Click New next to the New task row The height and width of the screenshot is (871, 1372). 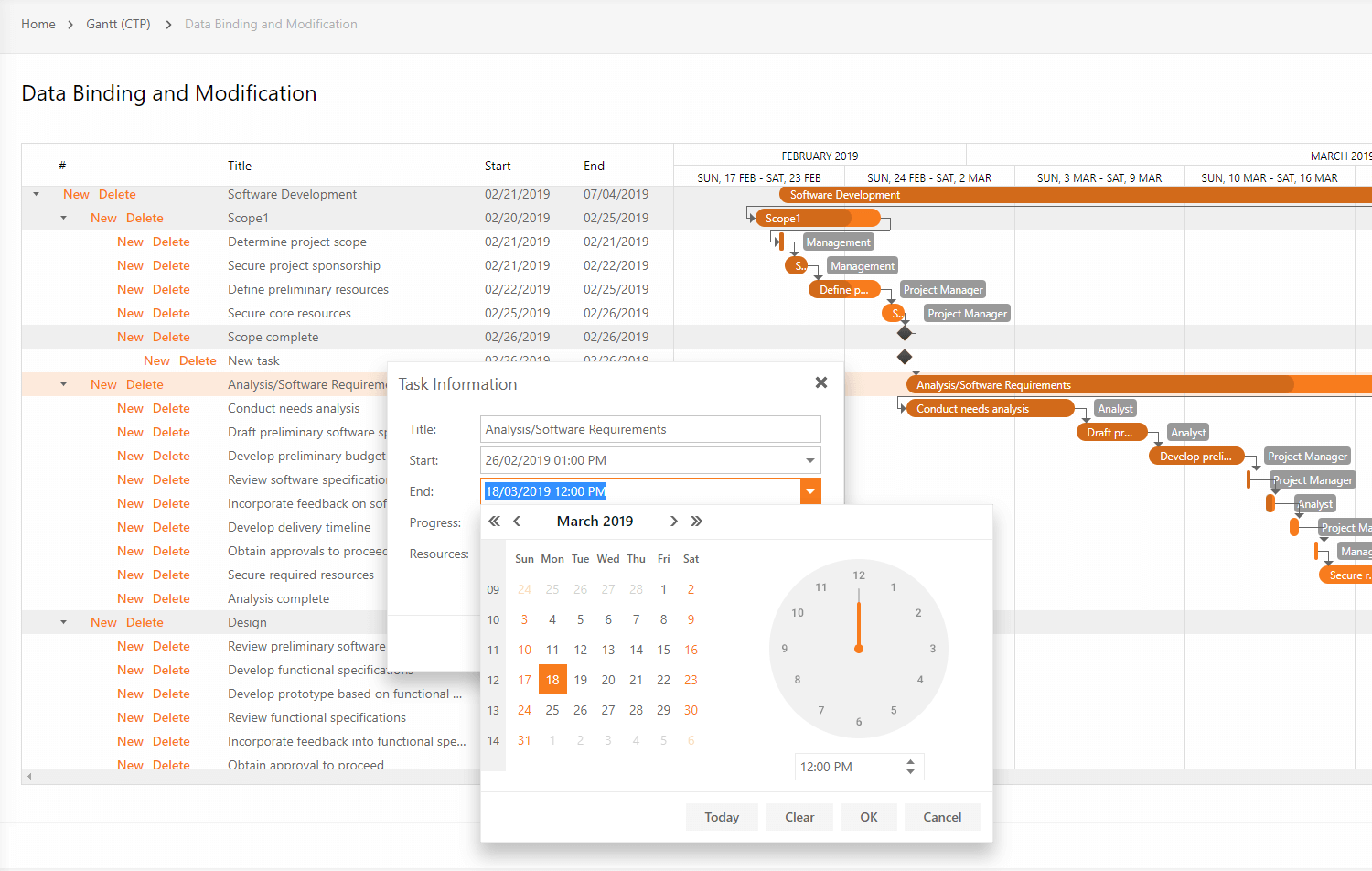point(156,360)
